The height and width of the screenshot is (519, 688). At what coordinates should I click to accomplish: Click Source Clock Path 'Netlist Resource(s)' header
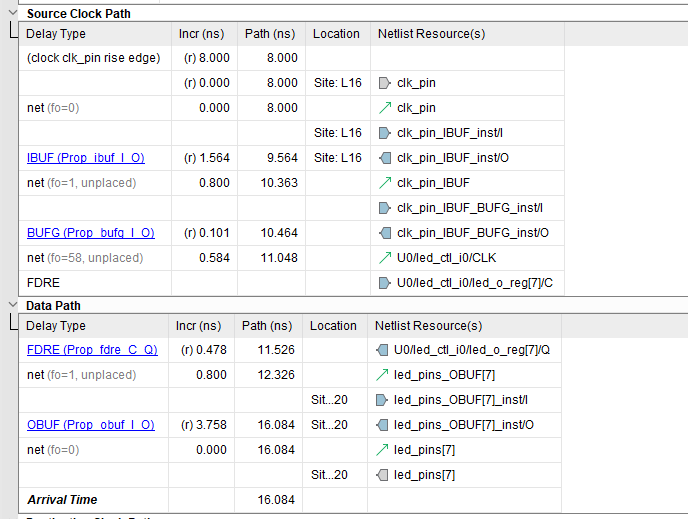click(467, 34)
